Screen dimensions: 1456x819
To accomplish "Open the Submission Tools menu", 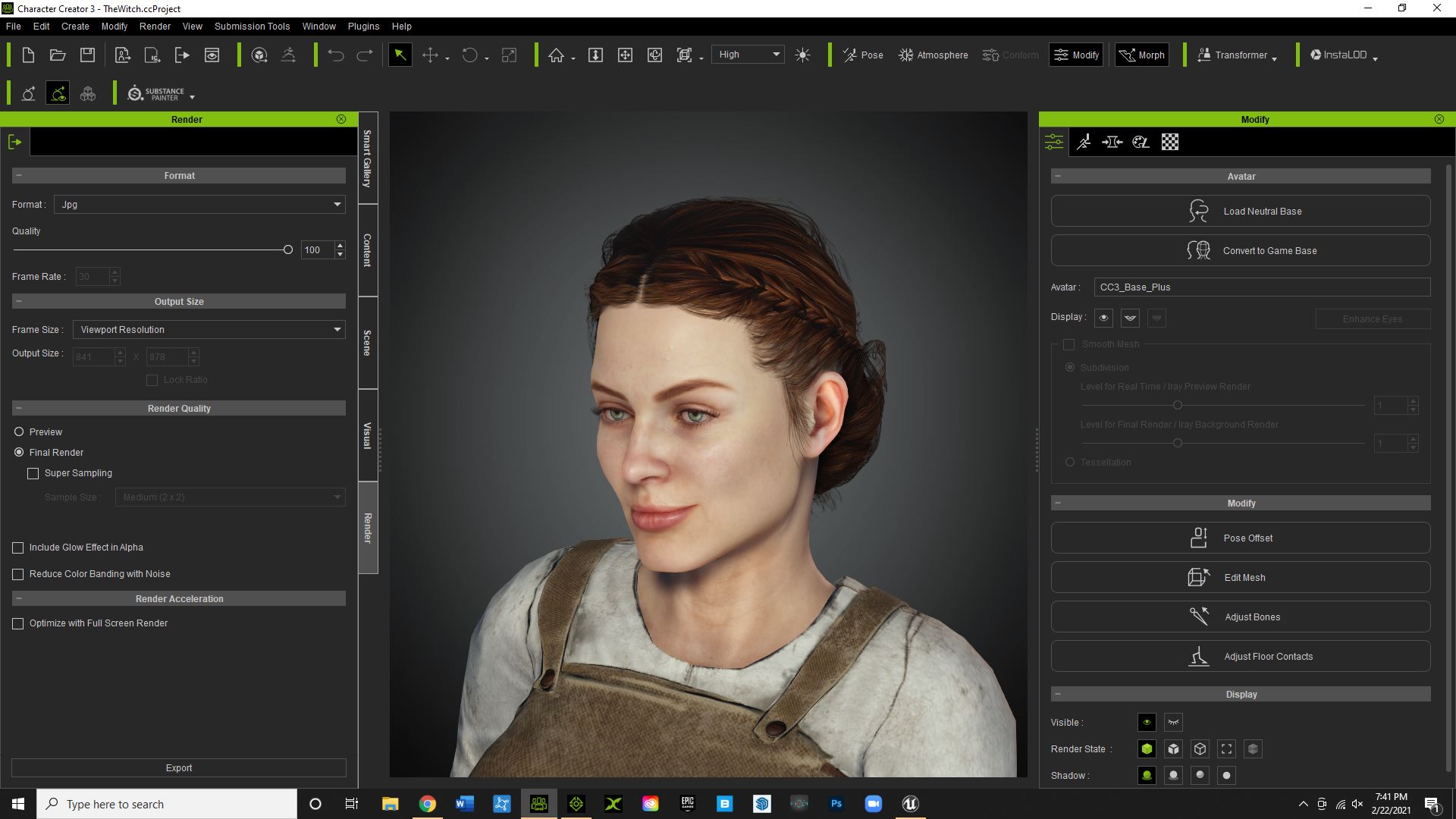I will [252, 26].
